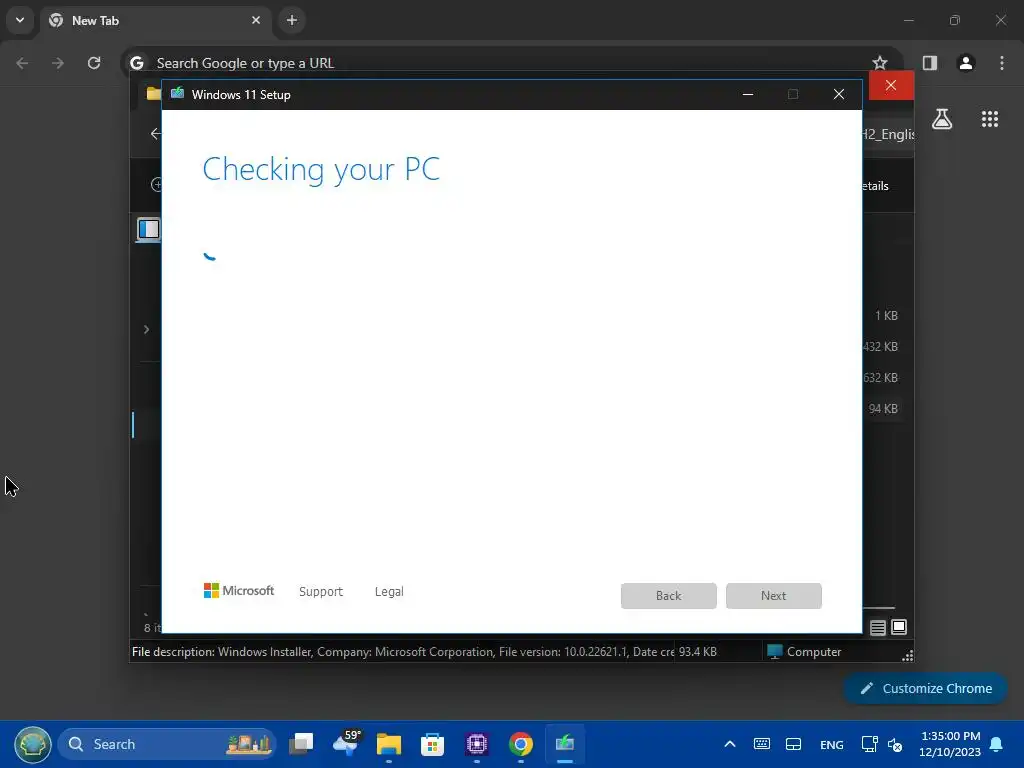The height and width of the screenshot is (768, 1024).
Task: Open Chrome three-dot menu
Action: pyautogui.click(x=1002, y=63)
